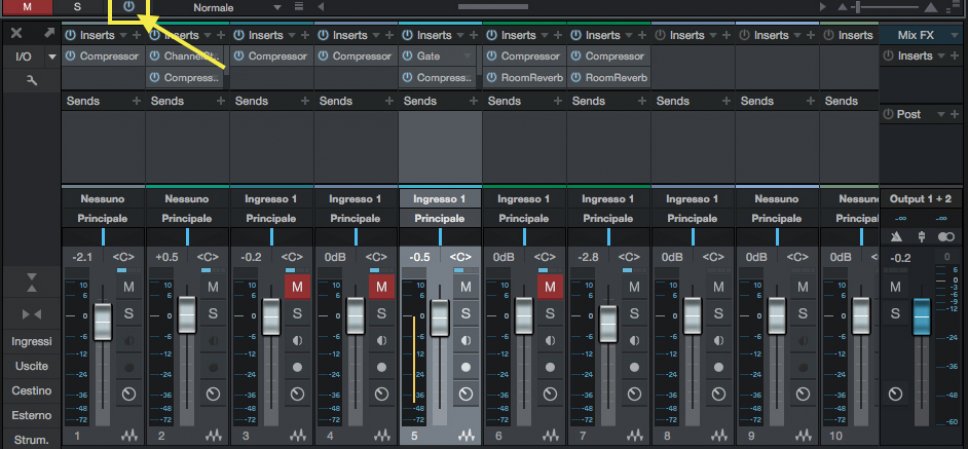The width and height of the screenshot is (968, 449).
Task: Click the S button in the top bar
Action: pos(77,7)
